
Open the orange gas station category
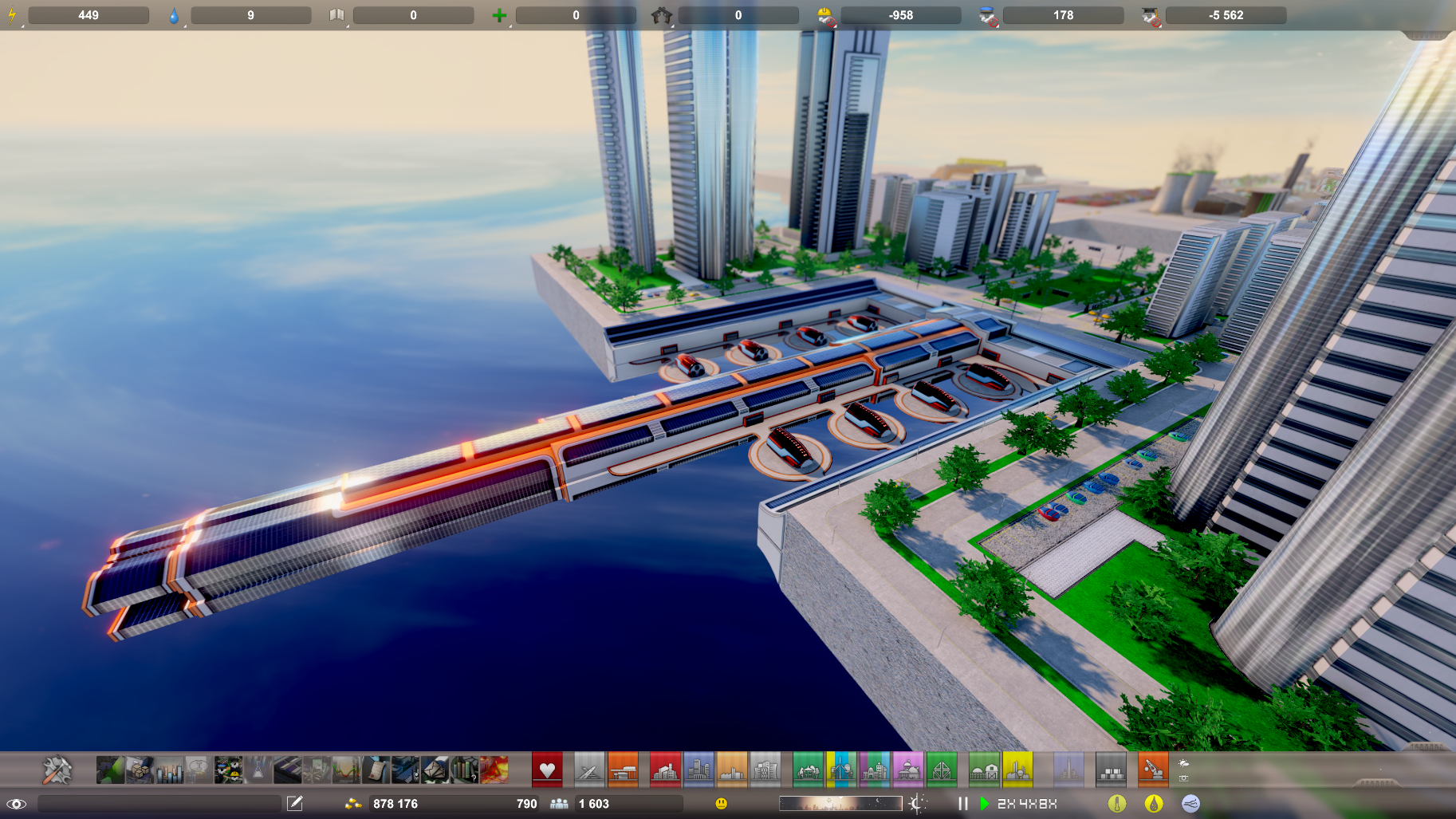(623, 770)
